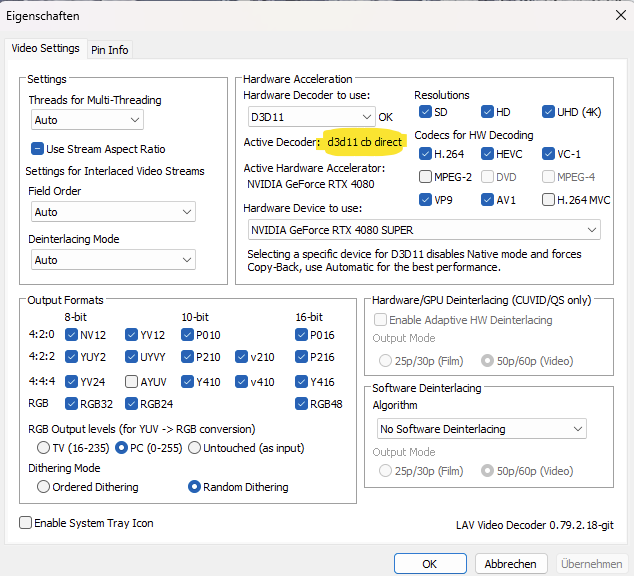Uncheck the UYVY output format
634x576 pixels.
pos(131,357)
